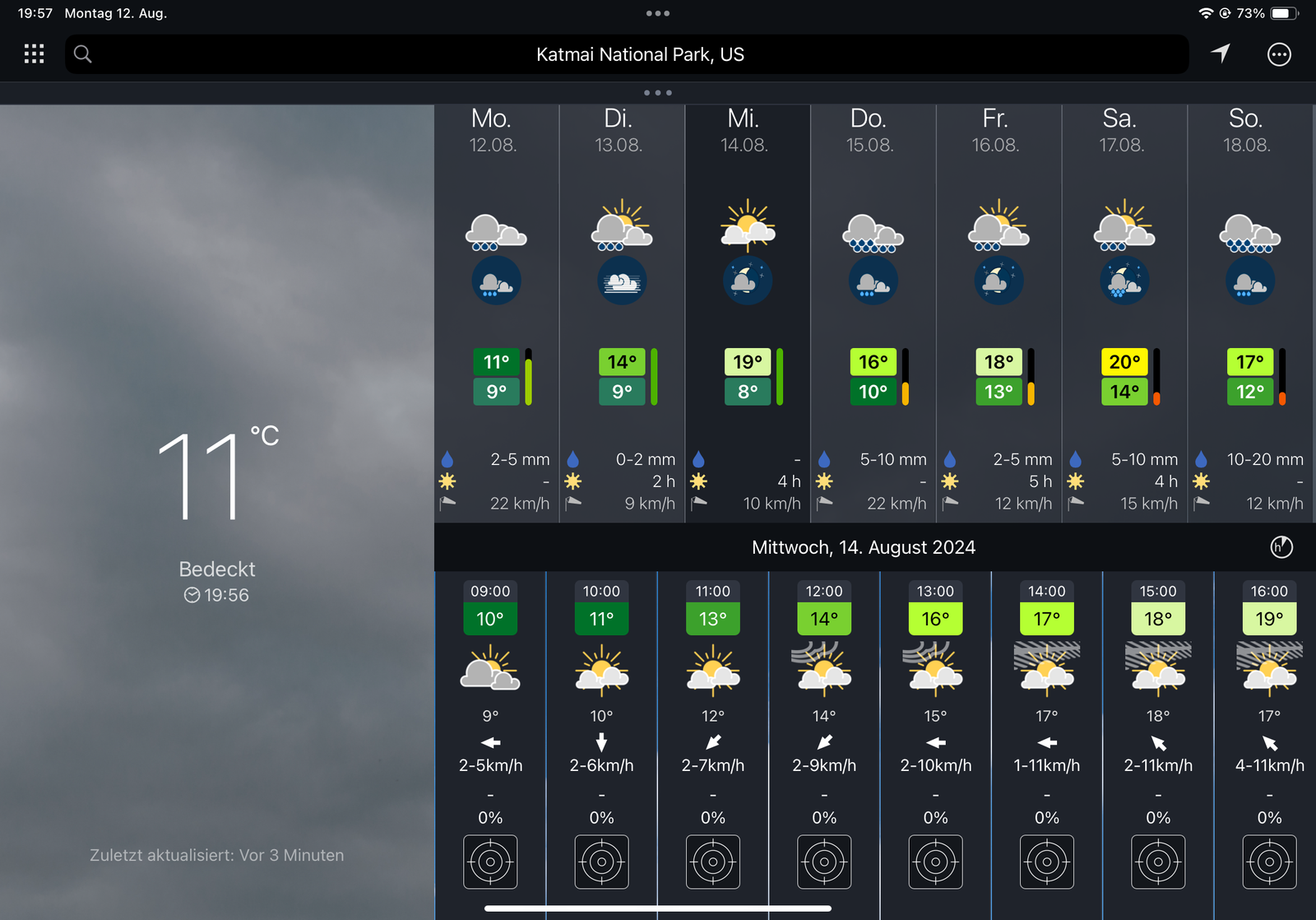Select Saturday 17.08. forecast column
The image size is (1316, 920).
coord(1124,314)
